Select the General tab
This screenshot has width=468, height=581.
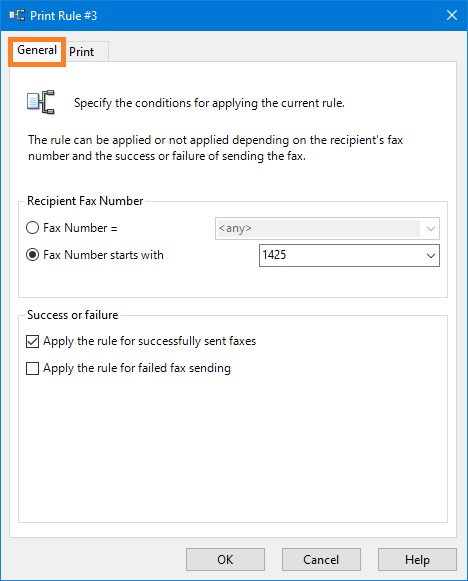37,50
